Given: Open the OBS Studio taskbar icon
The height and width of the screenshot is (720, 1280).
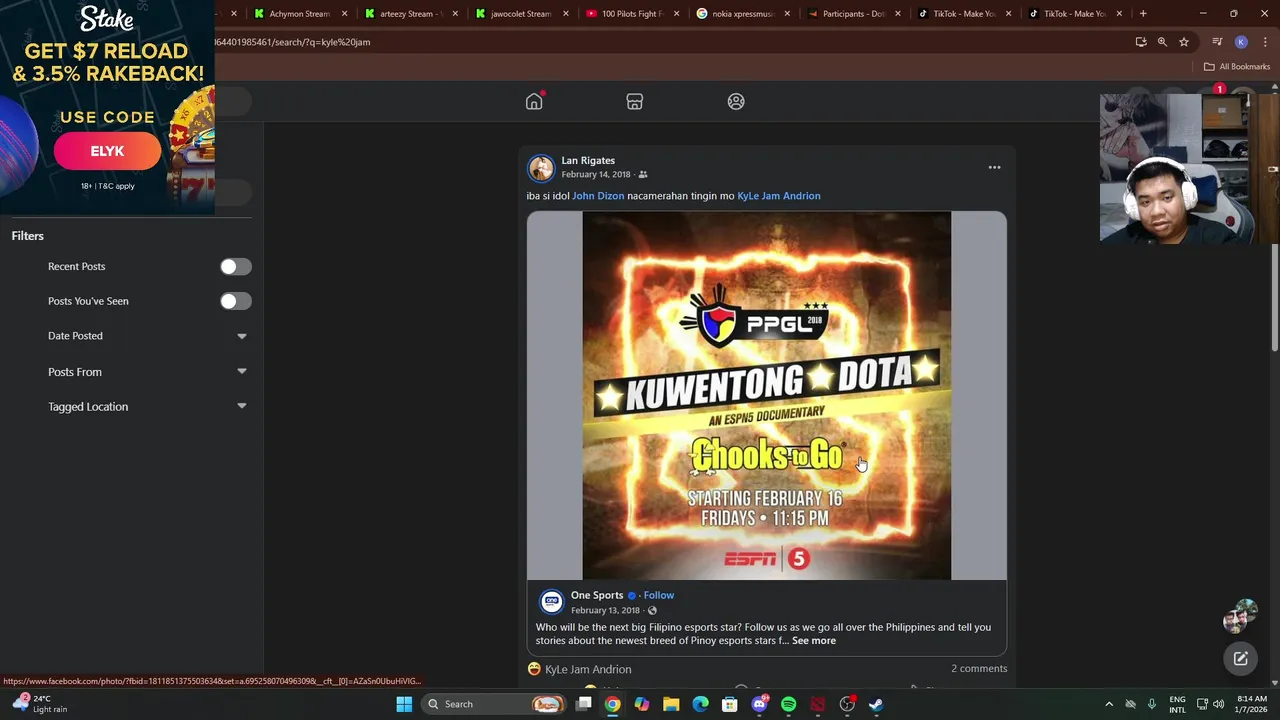Looking at the screenshot, I should pyautogui.click(x=847, y=704).
